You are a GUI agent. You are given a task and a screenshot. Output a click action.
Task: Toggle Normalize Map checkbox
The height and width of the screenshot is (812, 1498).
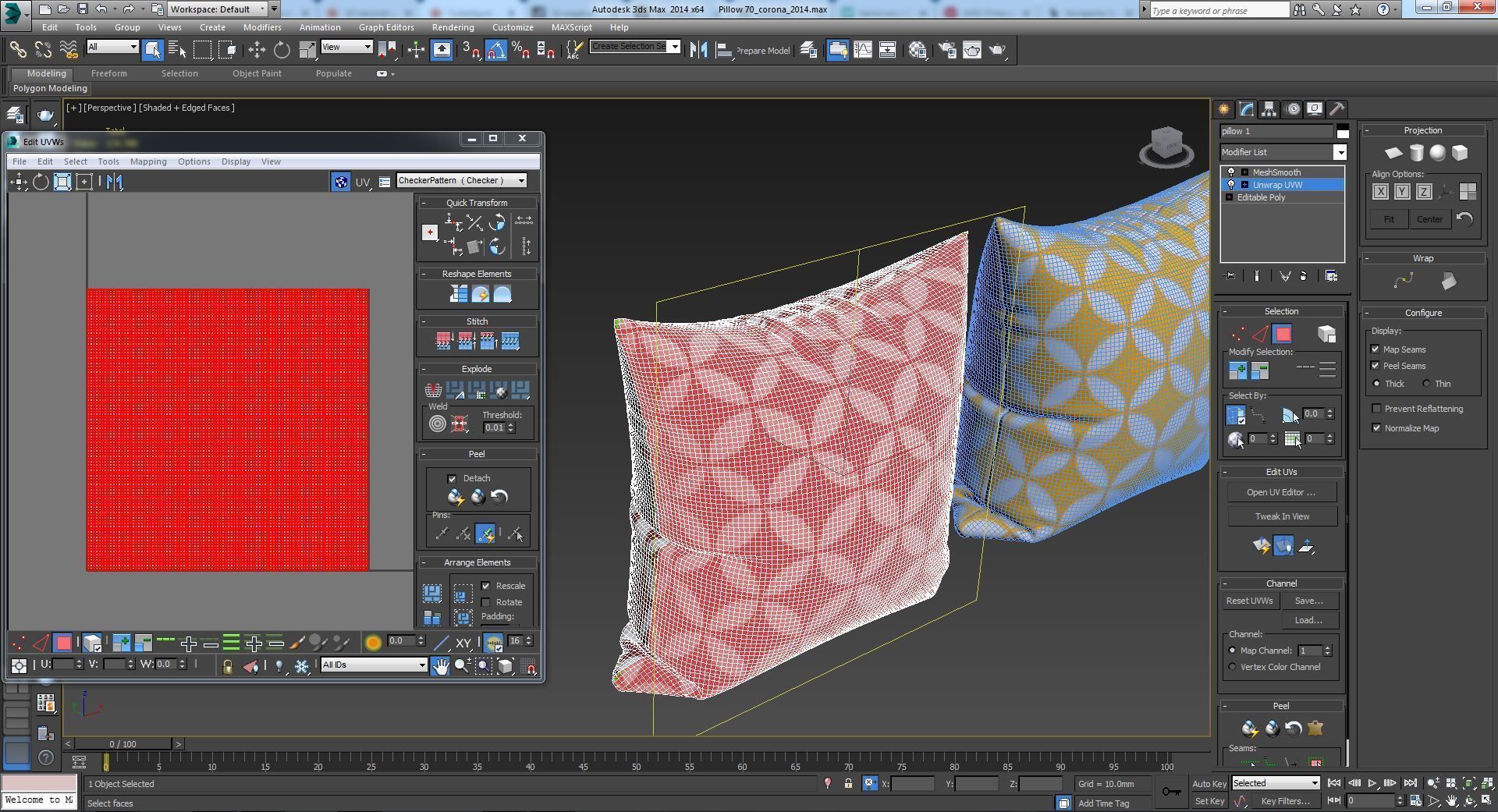(1376, 428)
